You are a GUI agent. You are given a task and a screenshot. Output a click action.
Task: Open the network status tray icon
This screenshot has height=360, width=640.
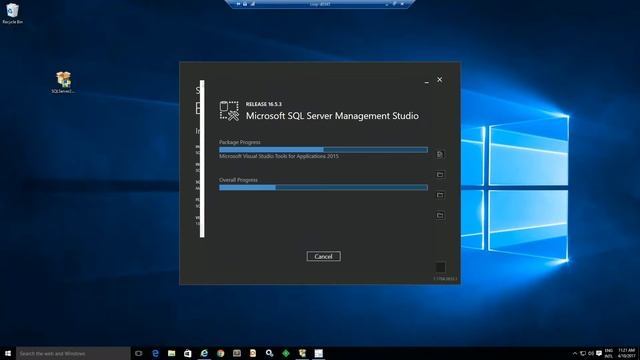[x=583, y=353]
